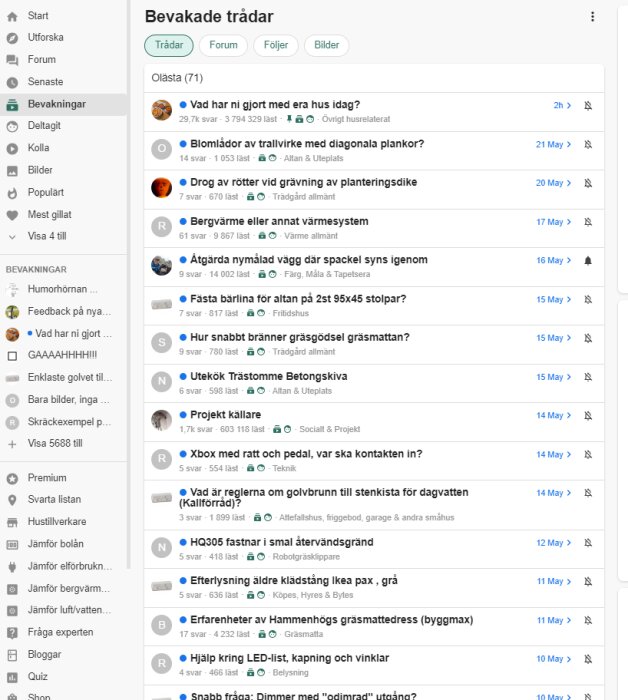Toggle notification bell for Utekök Trästomme Betongskiva

pos(588,377)
